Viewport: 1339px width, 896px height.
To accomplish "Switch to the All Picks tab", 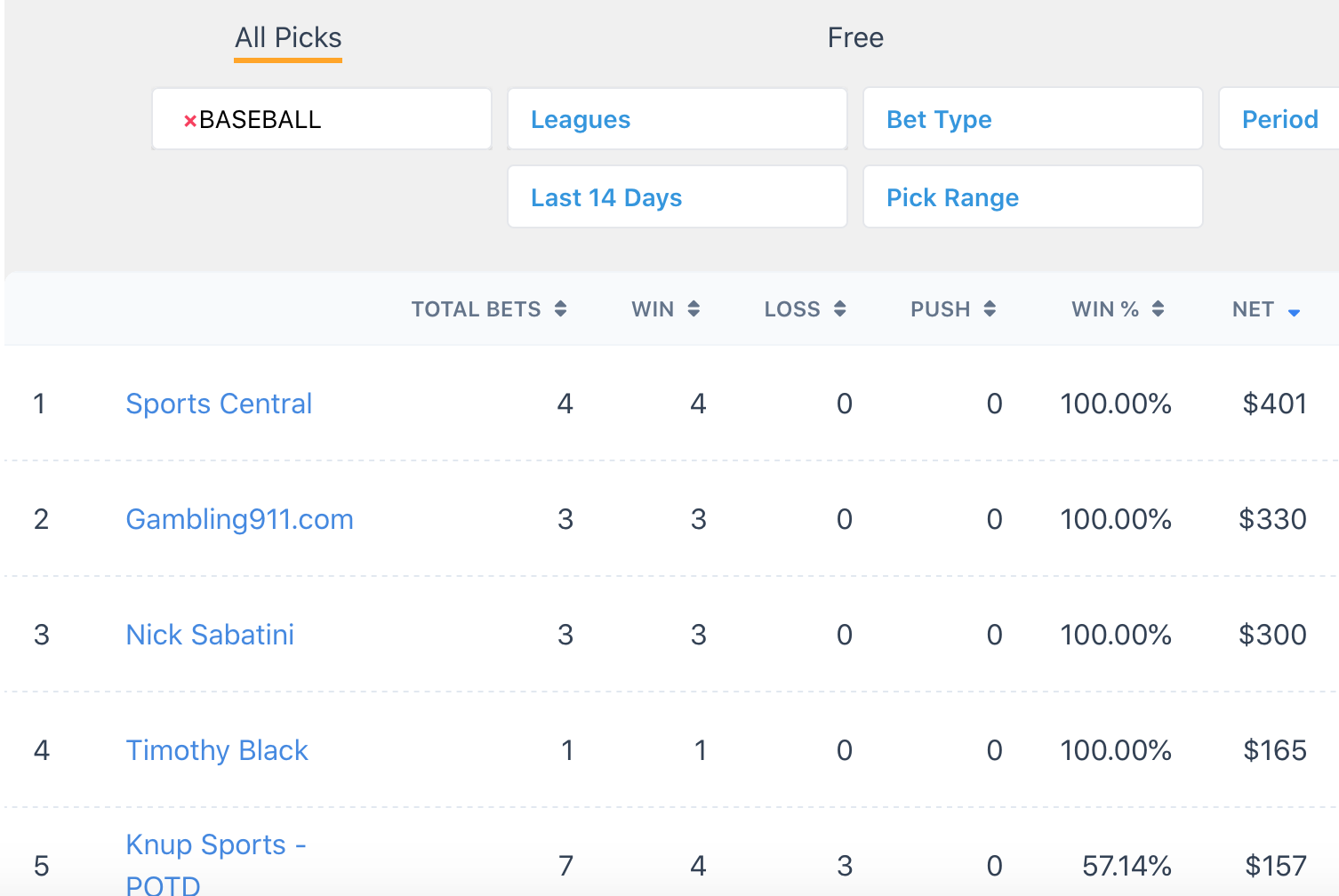I will tap(288, 38).
